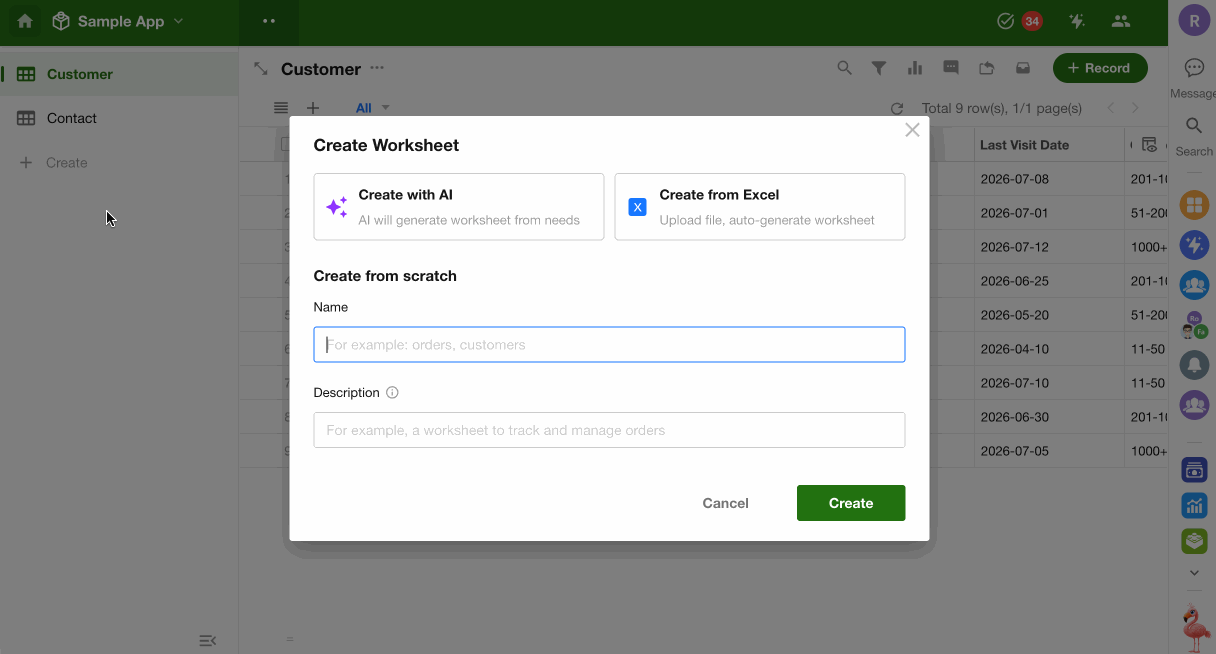Screen dimensions: 1216x654
Task: Choose the Create with AI option
Action: click(x=459, y=207)
